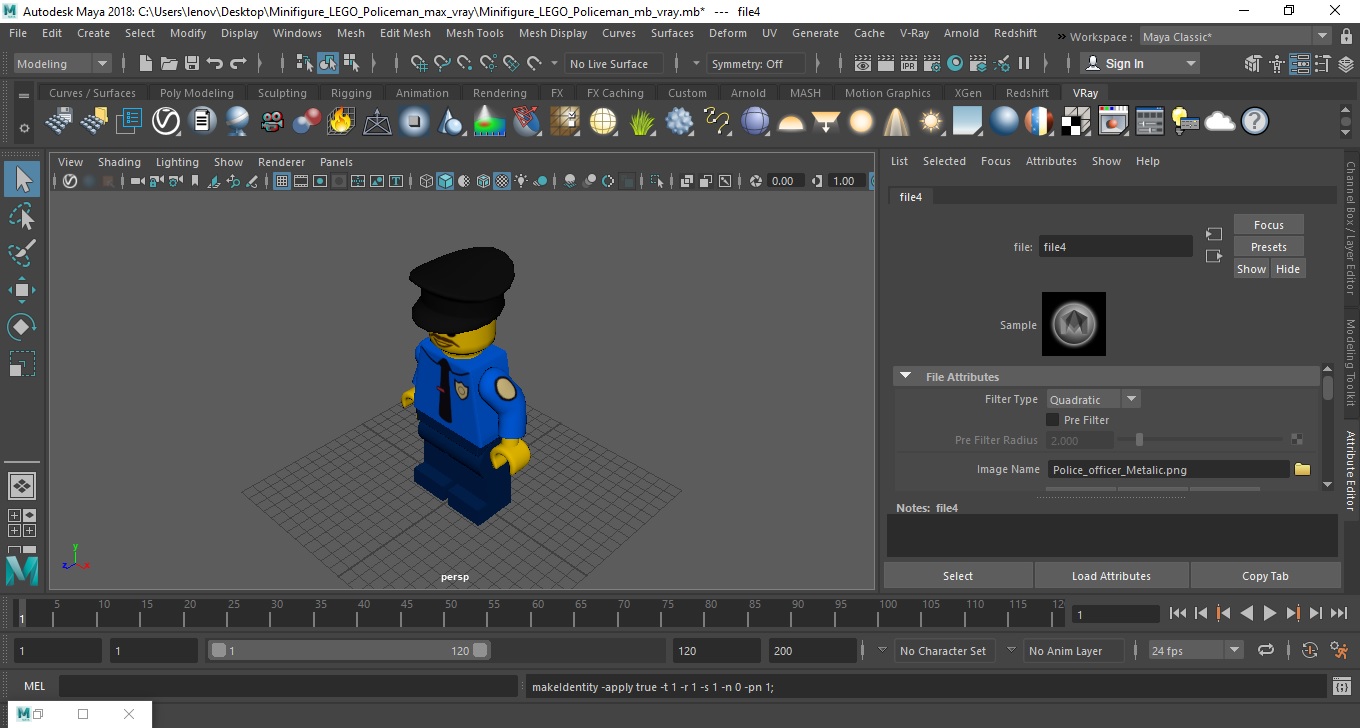Browse for Image Name file folder icon
The height and width of the screenshot is (728, 1360).
point(1302,469)
